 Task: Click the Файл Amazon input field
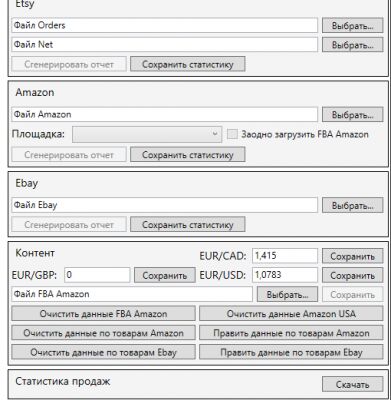[164, 114]
